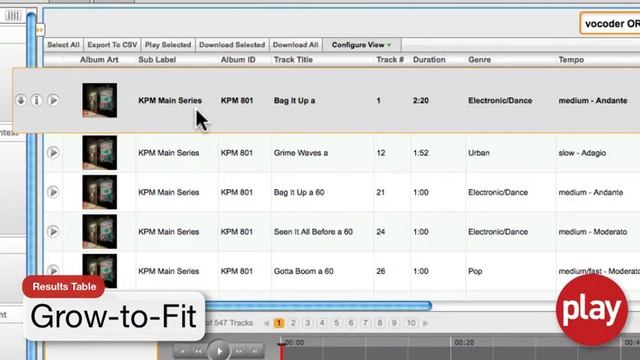Click the timeline at the 00:20 mark
This screenshot has width=640, height=360.
pyautogui.click(x=464, y=343)
